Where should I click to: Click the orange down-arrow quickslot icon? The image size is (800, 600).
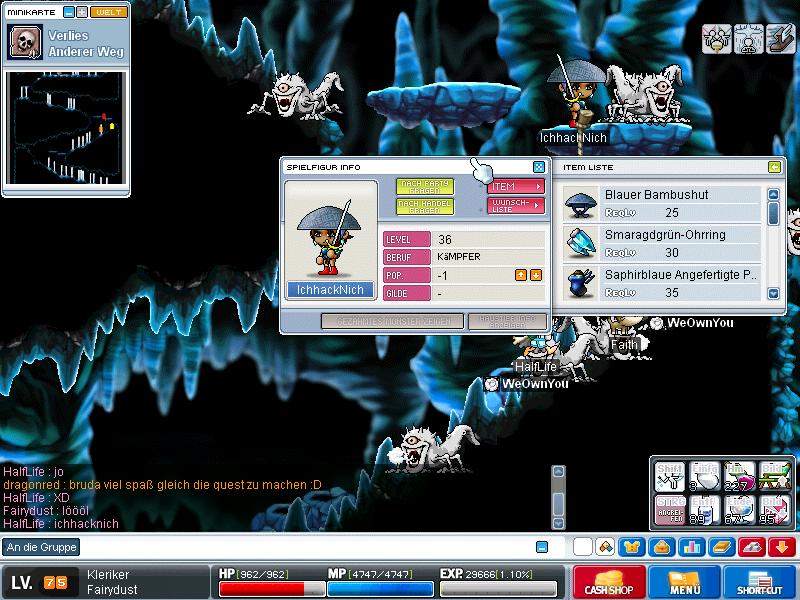pos(782,547)
